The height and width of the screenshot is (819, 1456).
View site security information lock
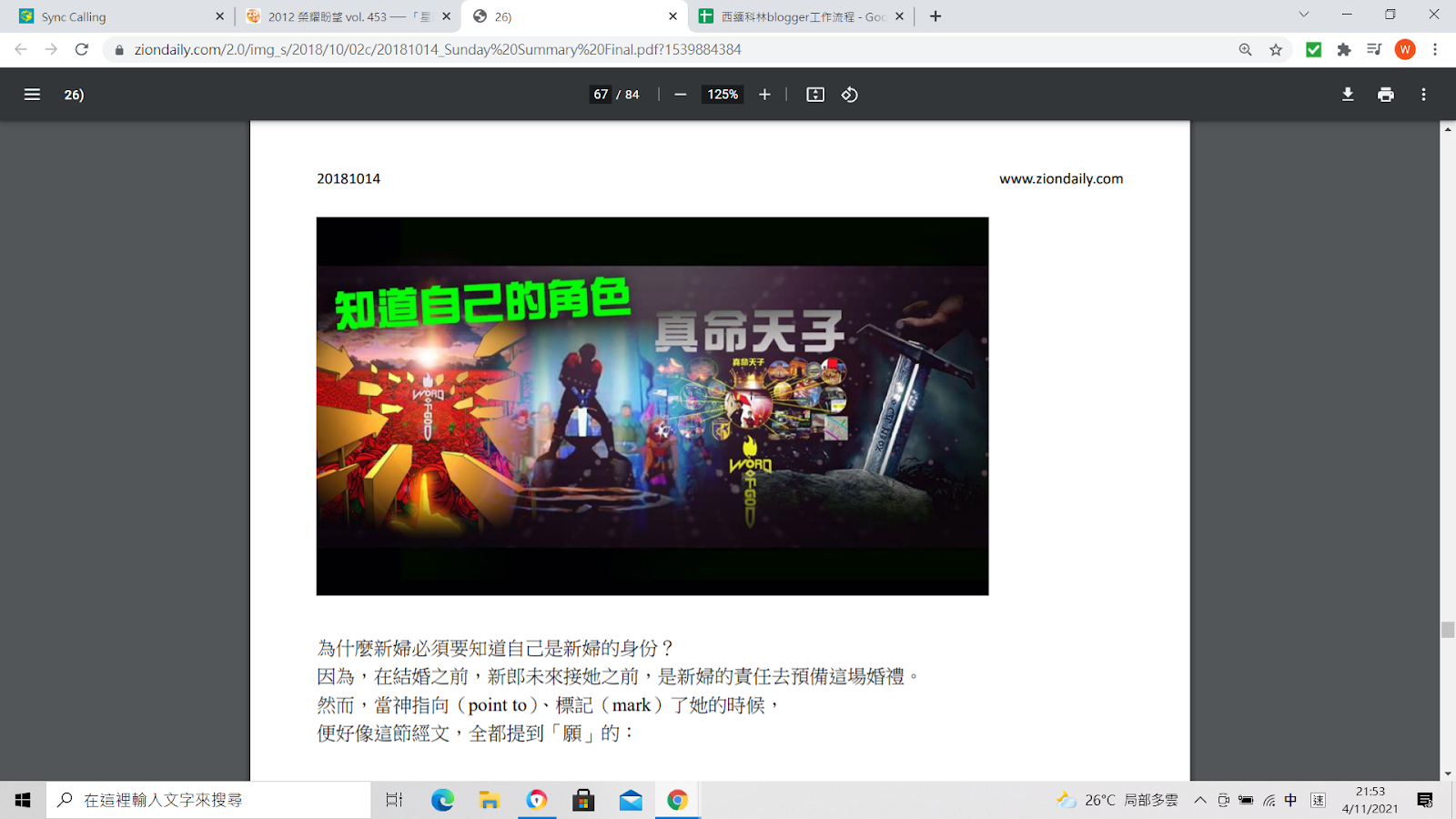[x=119, y=50]
